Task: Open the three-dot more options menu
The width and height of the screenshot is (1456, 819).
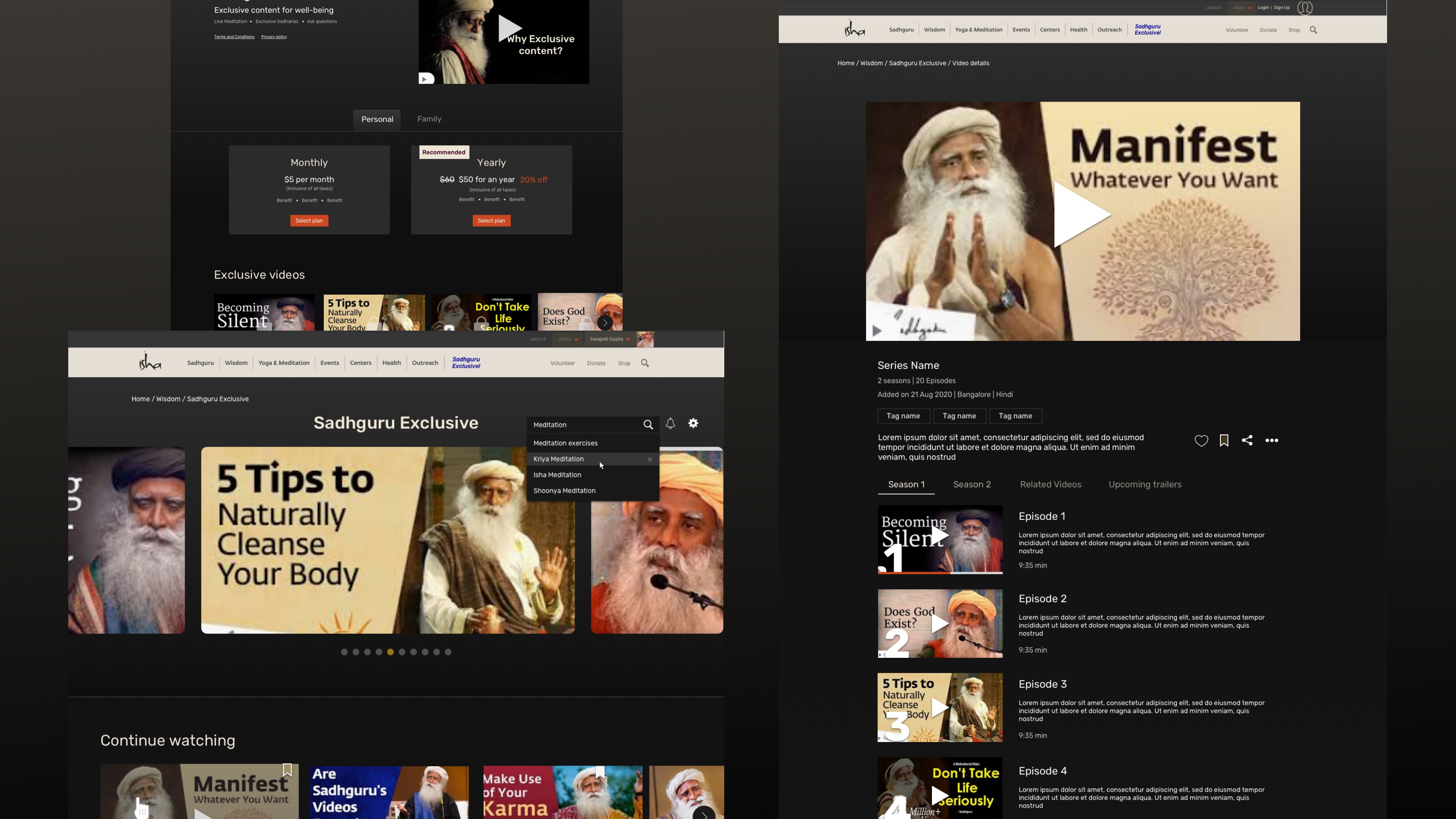Action: pos(1272,440)
